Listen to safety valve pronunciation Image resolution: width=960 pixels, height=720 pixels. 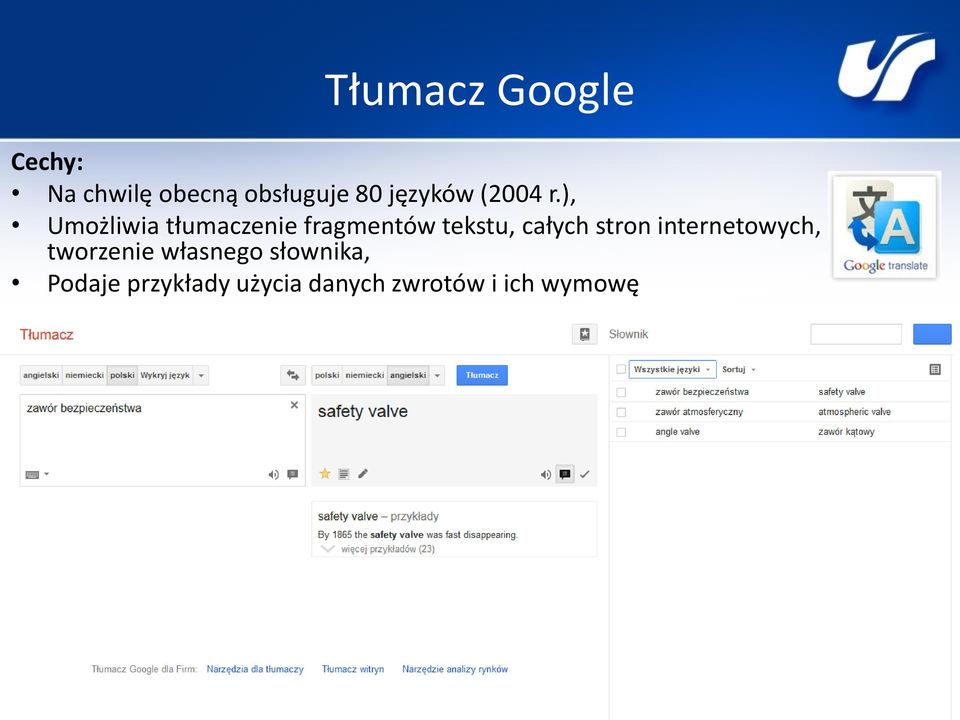546,474
